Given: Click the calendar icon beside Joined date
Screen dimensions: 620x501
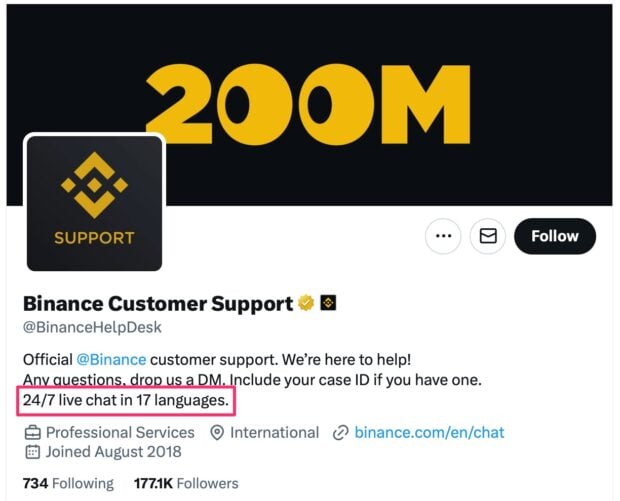Looking at the screenshot, I should coord(32,453).
